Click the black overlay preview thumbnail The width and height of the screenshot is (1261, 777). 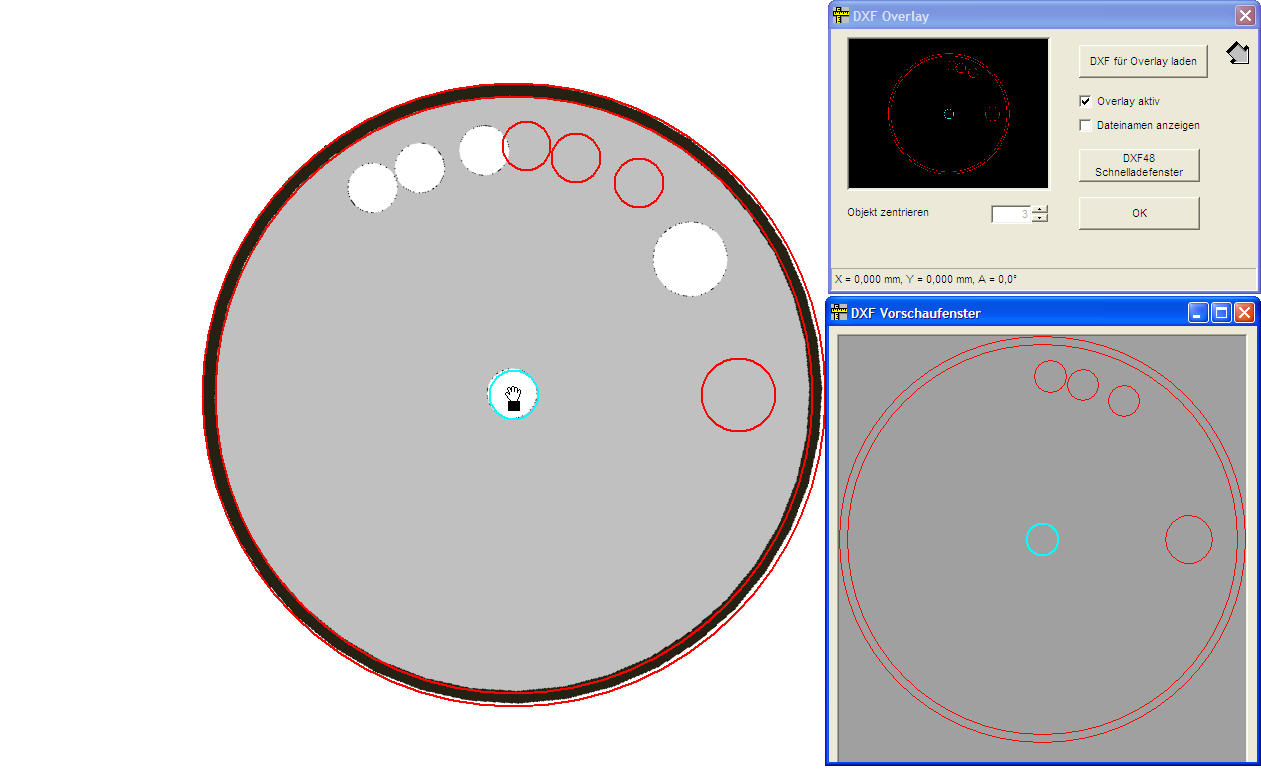(x=948, y=113)
